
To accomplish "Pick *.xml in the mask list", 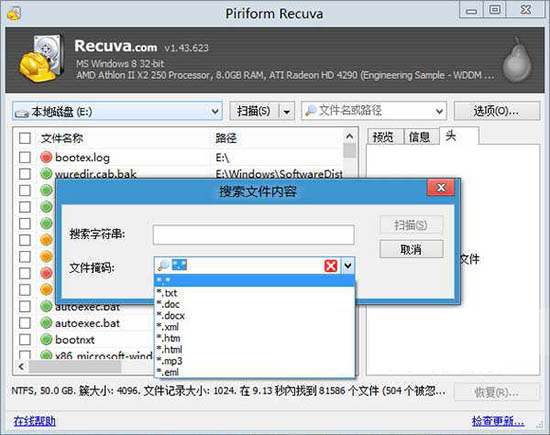I will click(255, 327).
